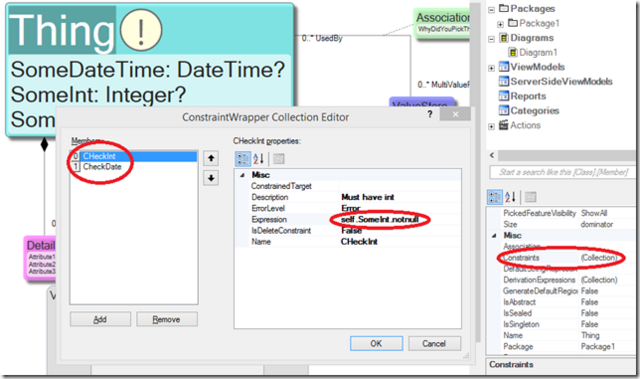Move selected member down with arrow button
The height and width of the screenshot is (379, 640).
[211, 178]
